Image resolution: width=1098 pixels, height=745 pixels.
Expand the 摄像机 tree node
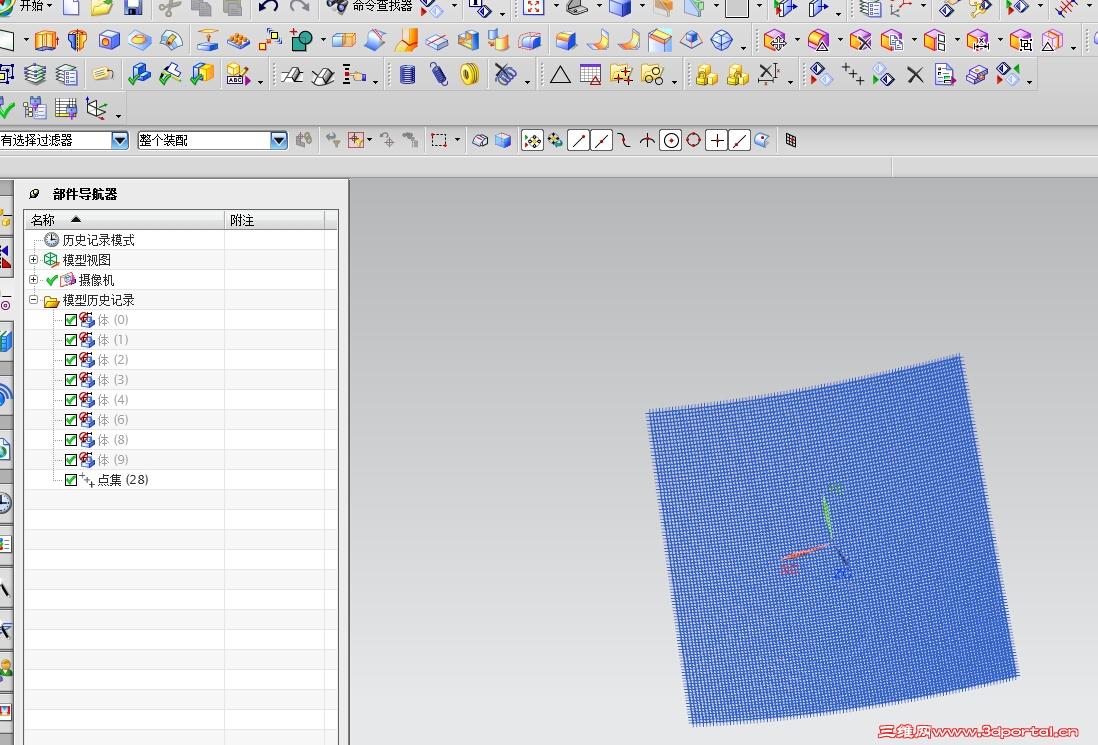click(x=33, y=279)
